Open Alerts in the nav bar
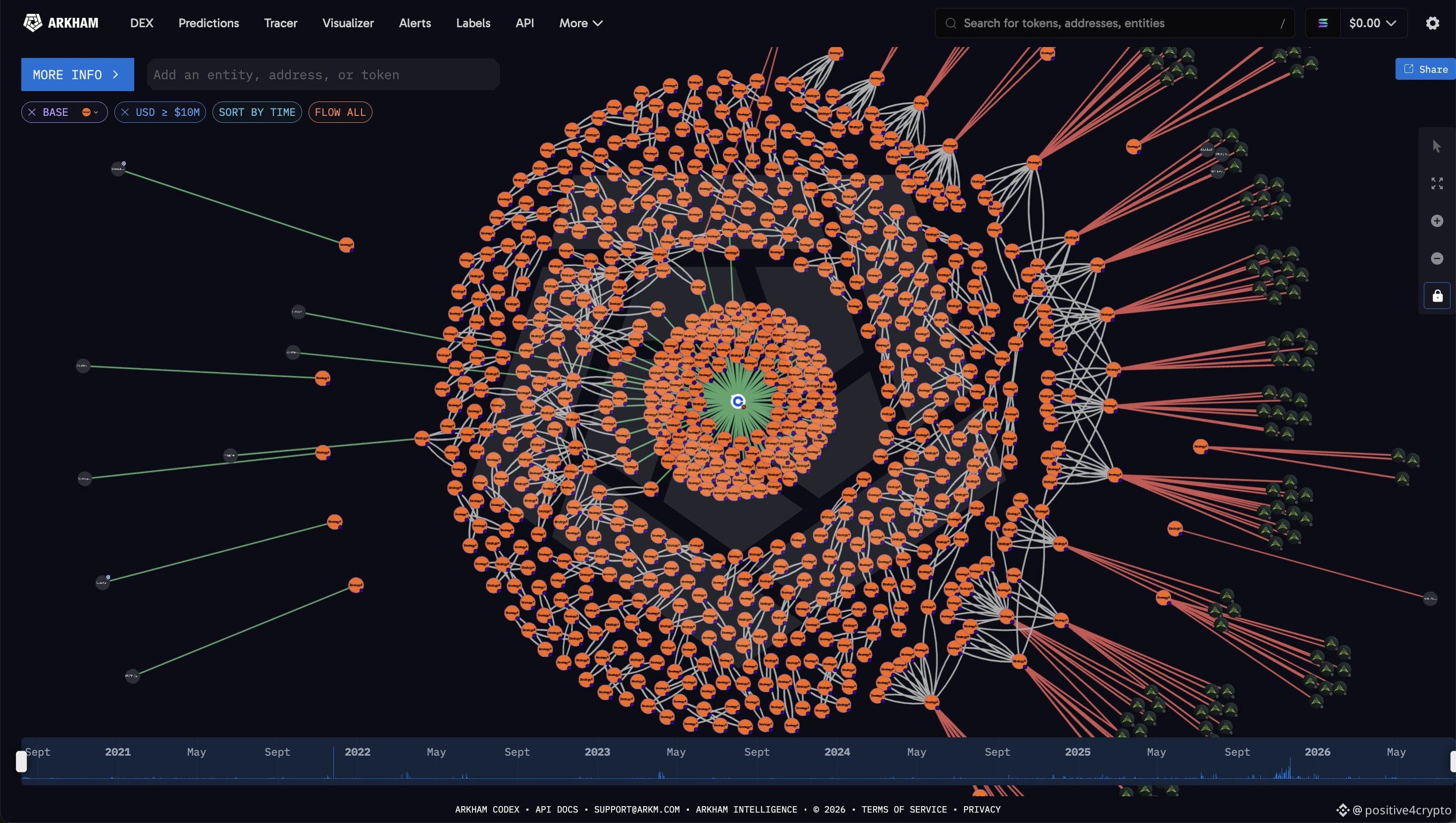The image size is (1456, 823). pos(415,23)
